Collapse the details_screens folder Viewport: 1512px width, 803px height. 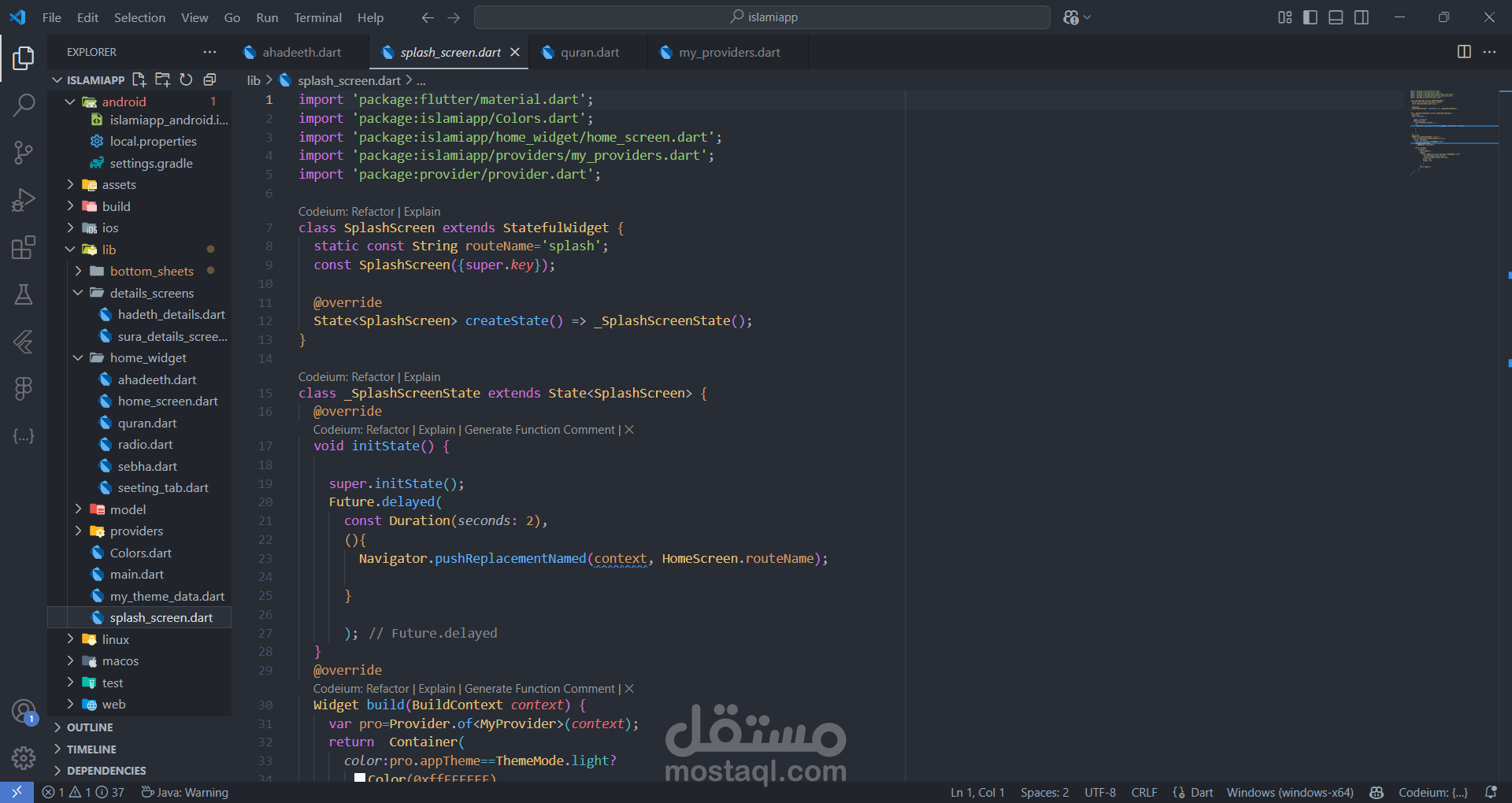(78, 293)
